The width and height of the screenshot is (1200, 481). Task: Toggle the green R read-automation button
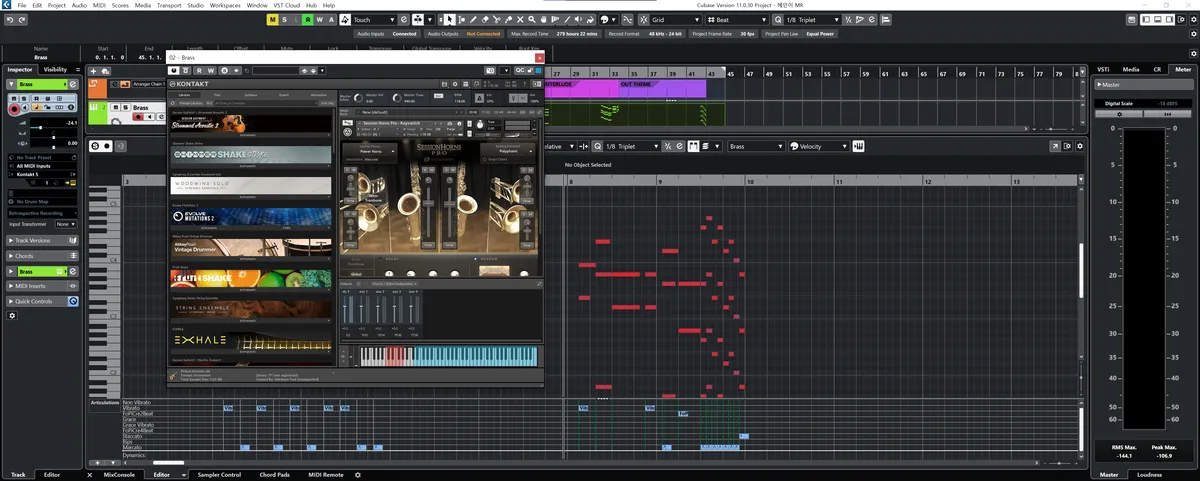[310, 19]
